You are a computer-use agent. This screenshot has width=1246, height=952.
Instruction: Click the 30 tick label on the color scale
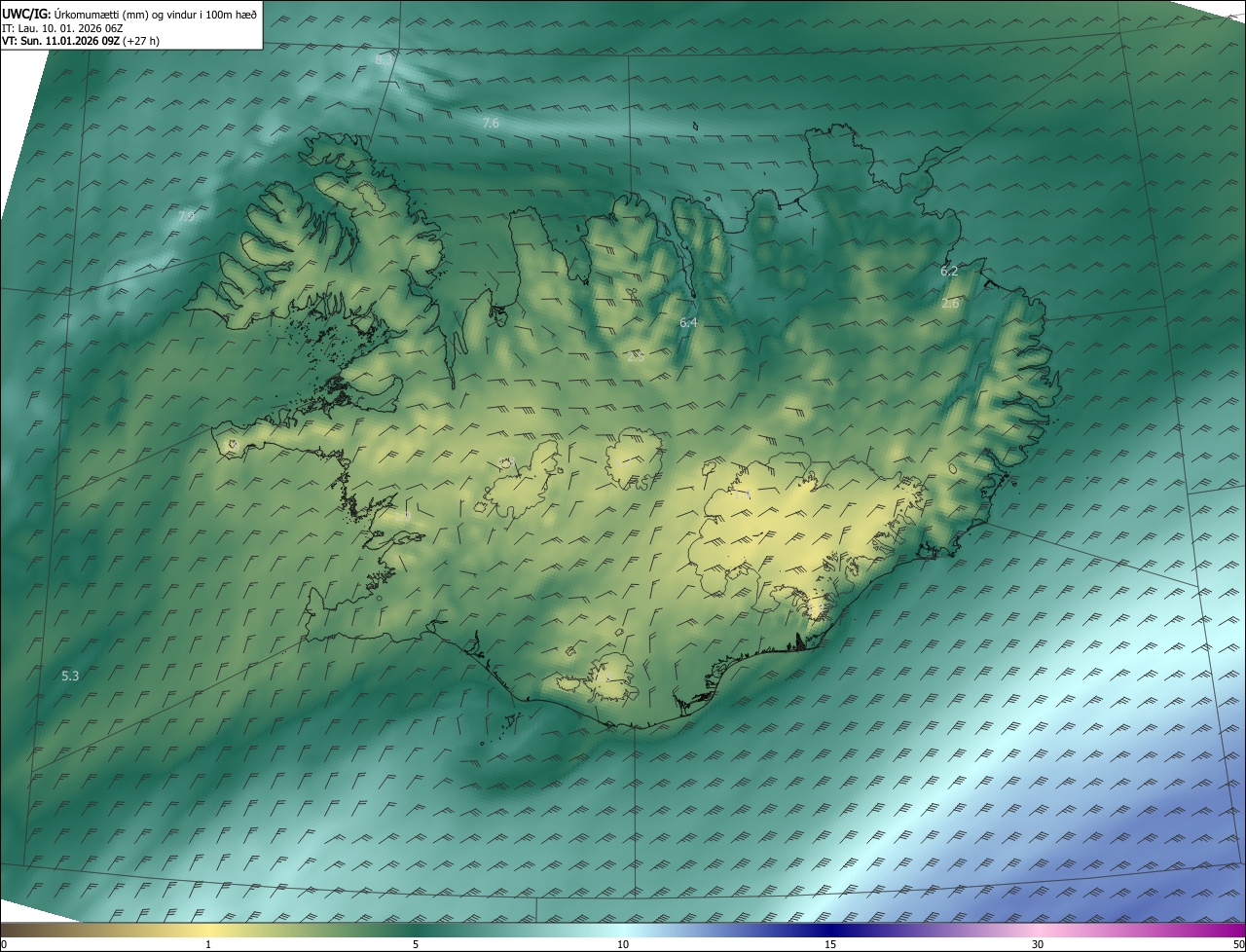pyautogui.click(x=1038, y=944)
